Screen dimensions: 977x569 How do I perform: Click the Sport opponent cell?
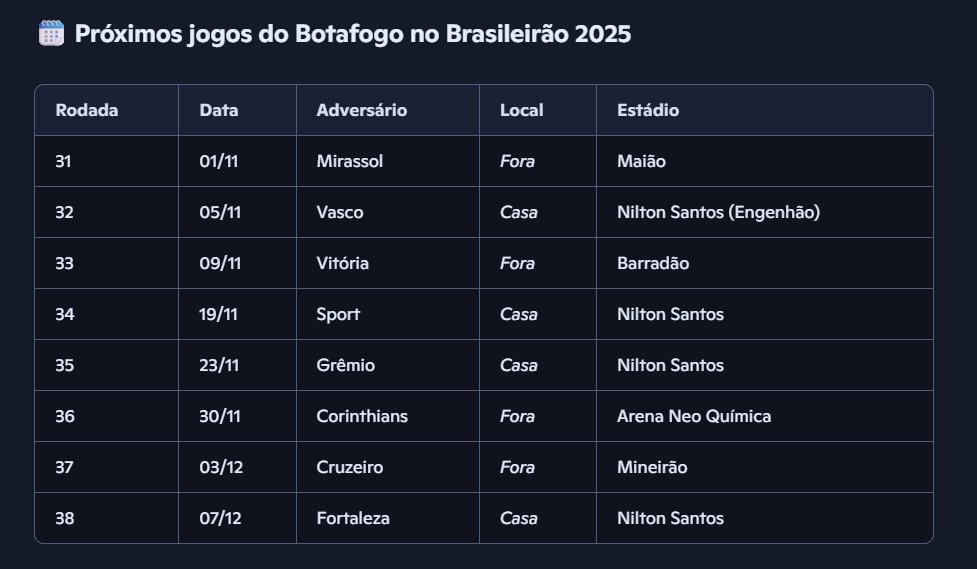tap(338, 314)
